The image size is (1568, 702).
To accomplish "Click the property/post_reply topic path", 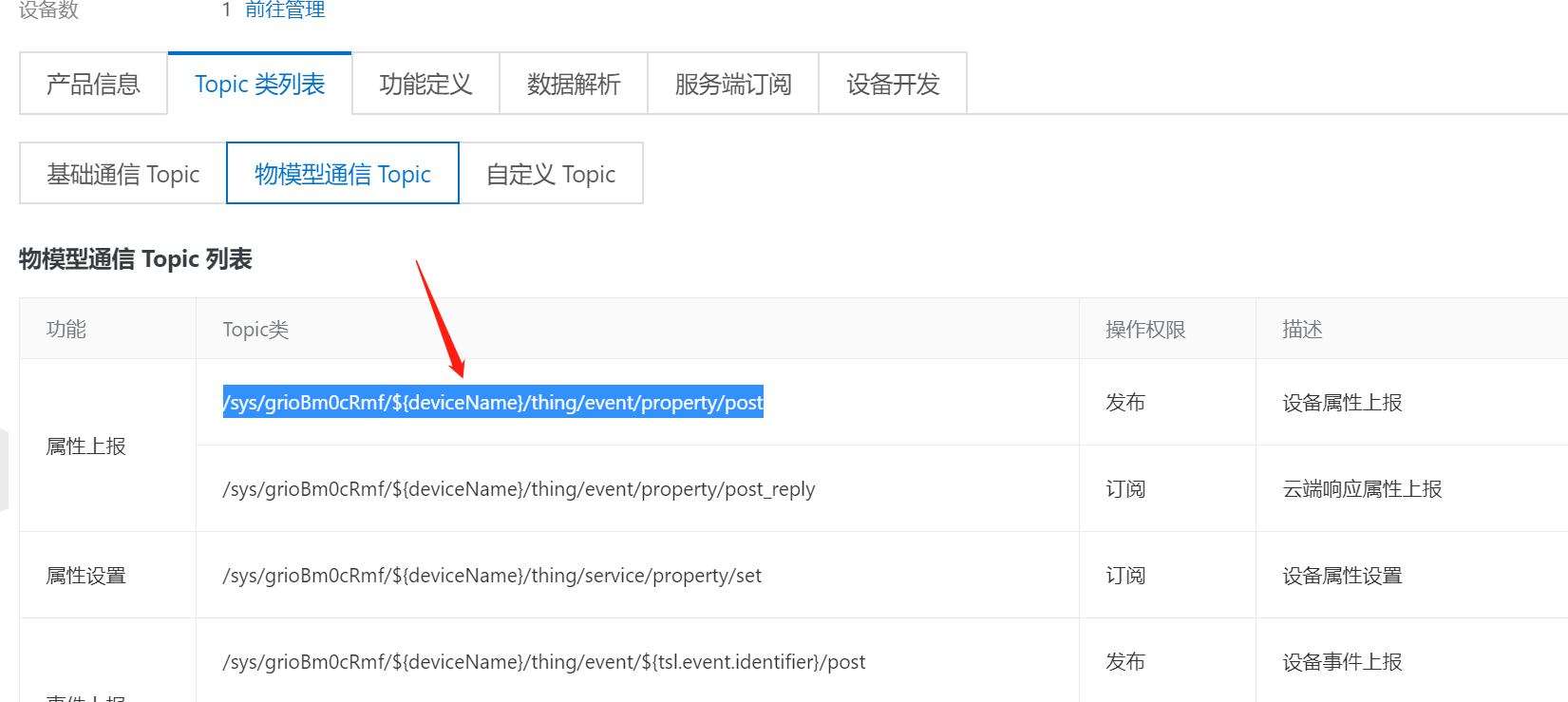I will [x=519, y=488].
